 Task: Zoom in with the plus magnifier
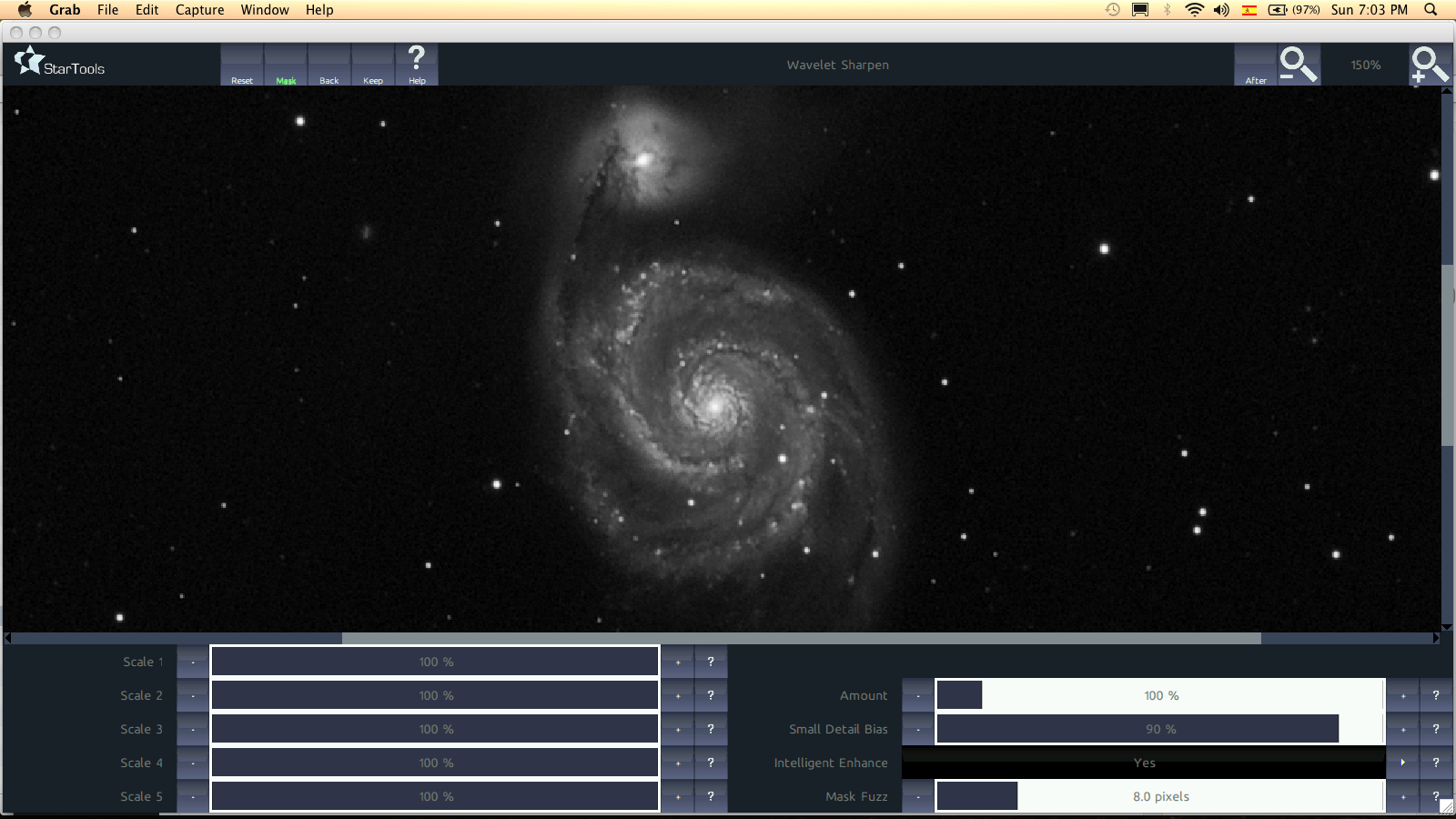coord(1429,65)
